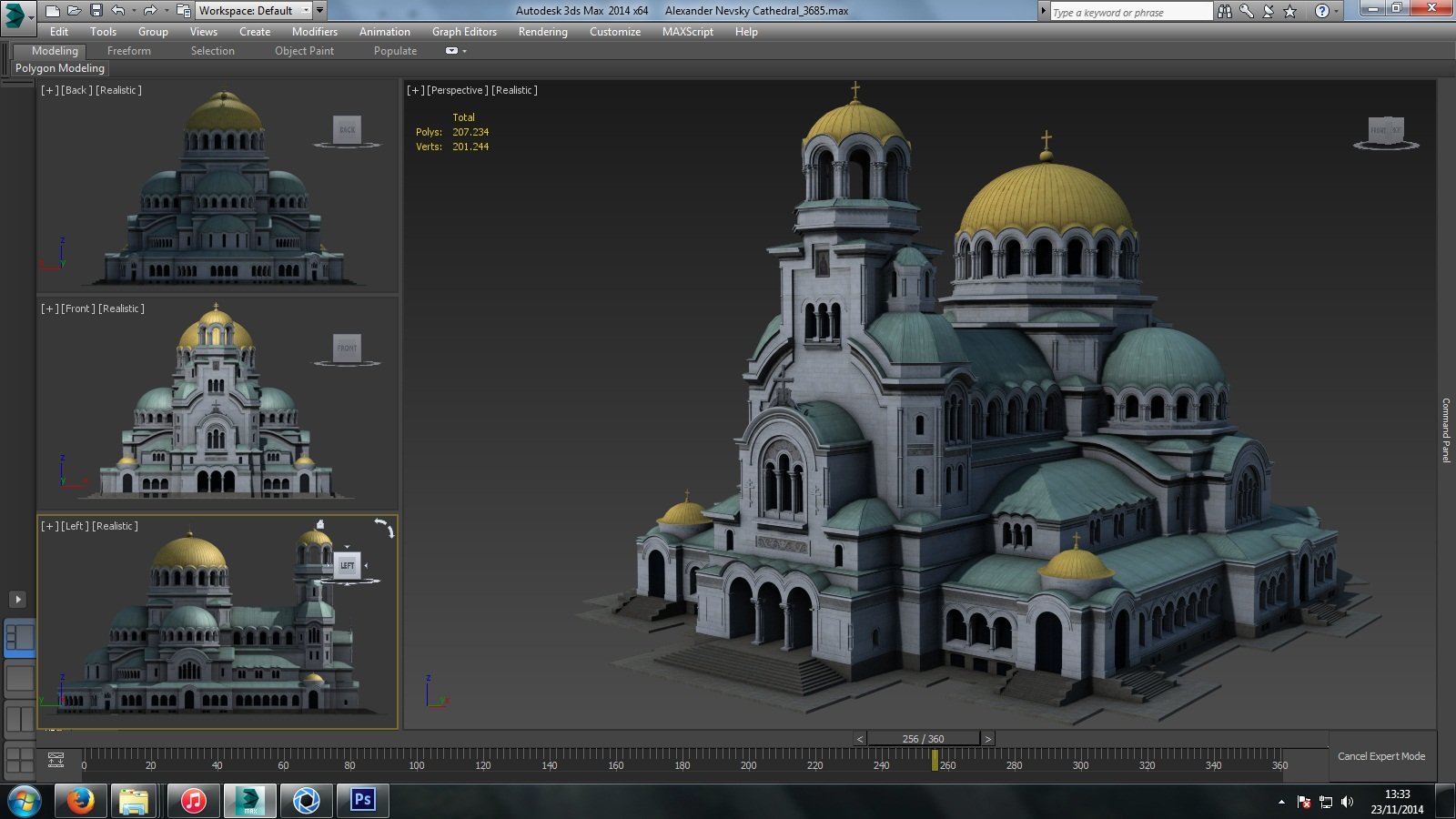Click the Back viewport ViewCube
This screenshot has width=1456, height=819.
[347, 130]
